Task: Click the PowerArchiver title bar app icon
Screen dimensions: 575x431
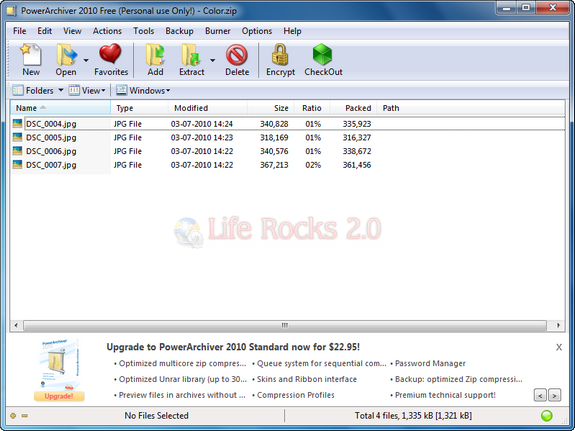Action: 11,11
